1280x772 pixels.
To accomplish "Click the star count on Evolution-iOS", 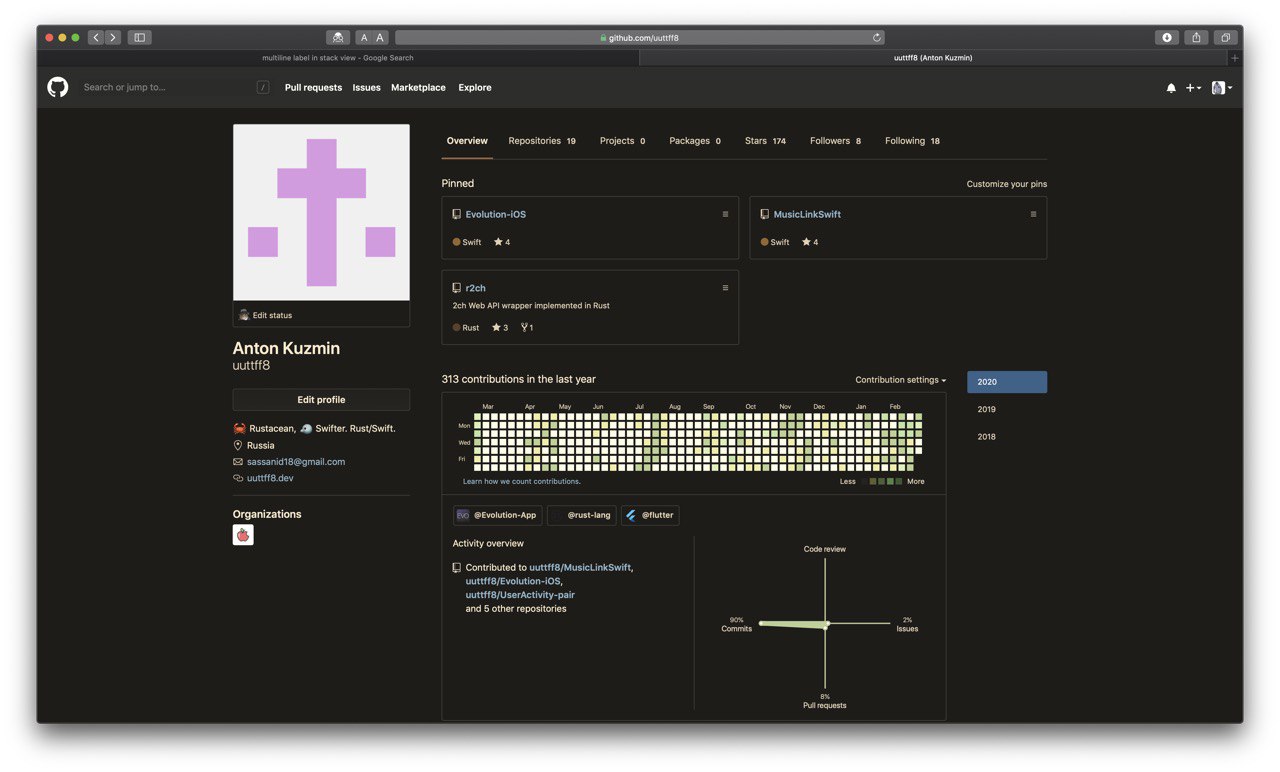I will (501, 242).
